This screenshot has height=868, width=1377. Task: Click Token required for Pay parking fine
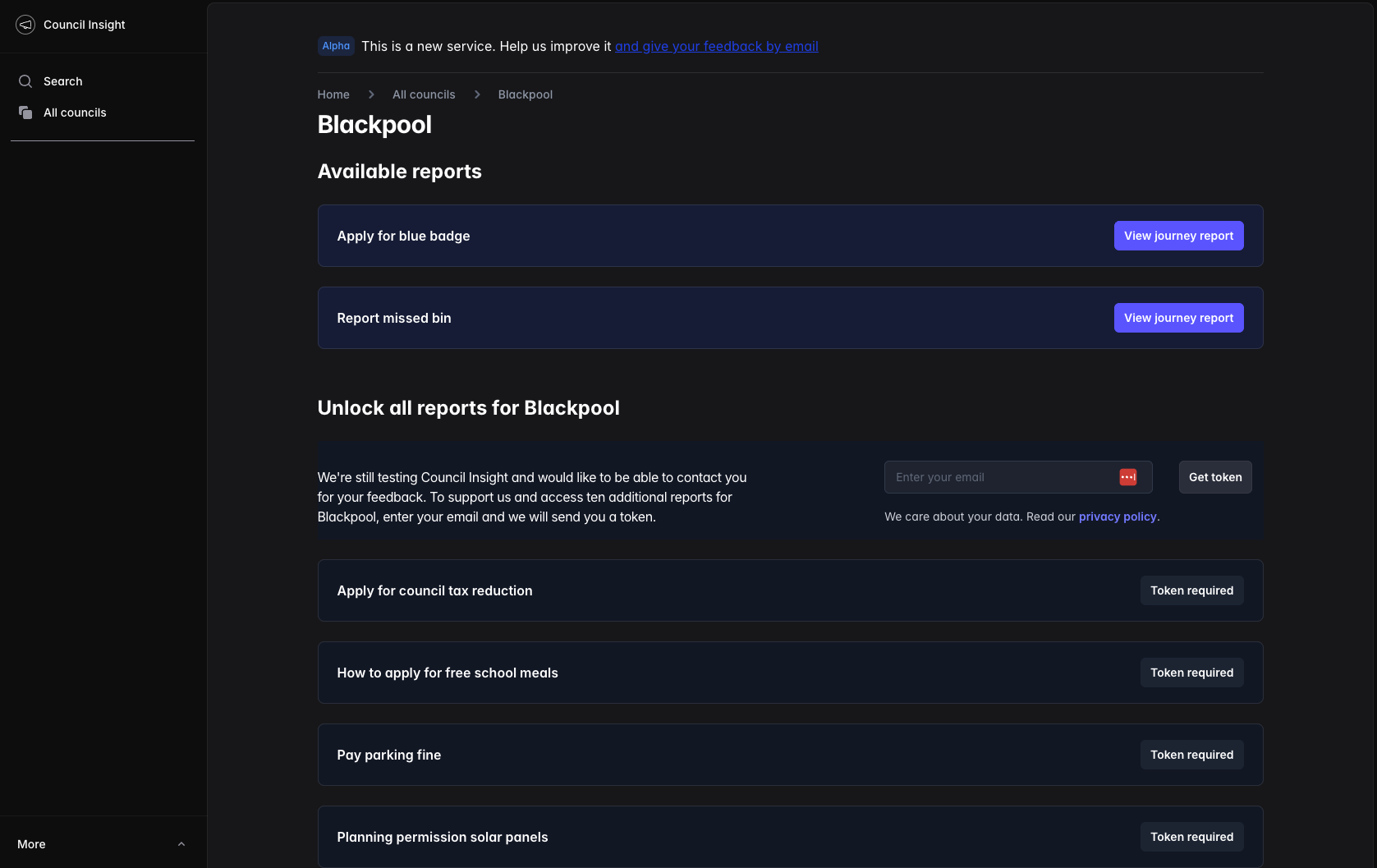click(x=1191, y=755)
